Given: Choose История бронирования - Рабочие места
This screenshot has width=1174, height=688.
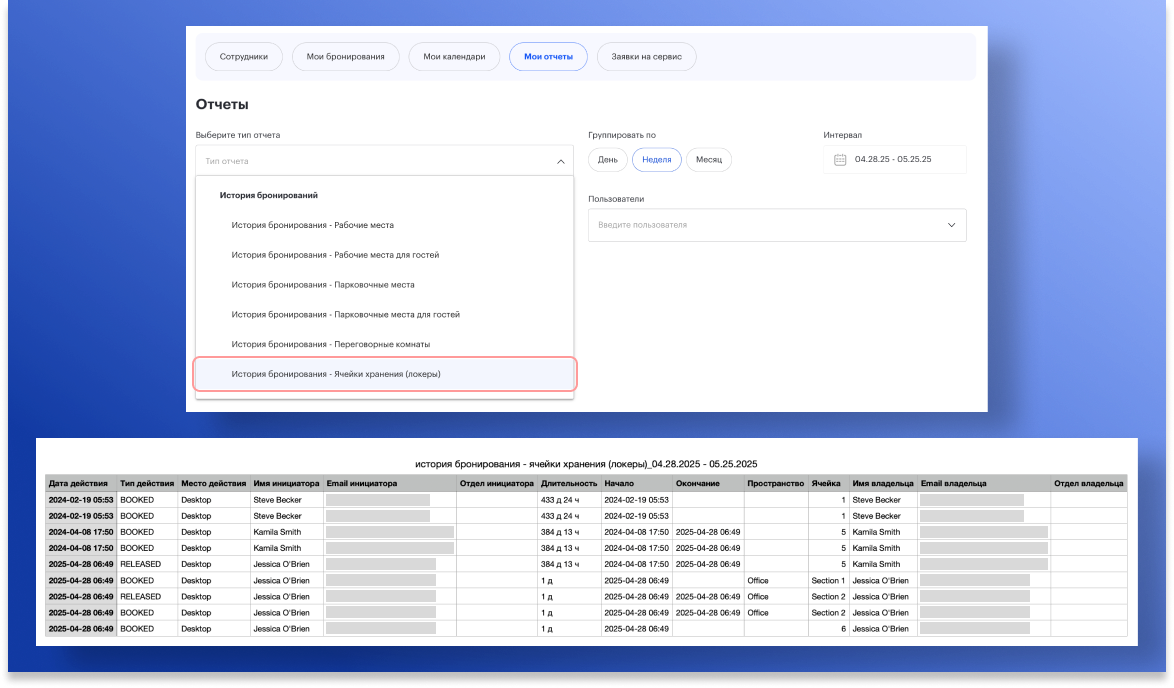Looking at the screenshot, I should click(384, 225).
